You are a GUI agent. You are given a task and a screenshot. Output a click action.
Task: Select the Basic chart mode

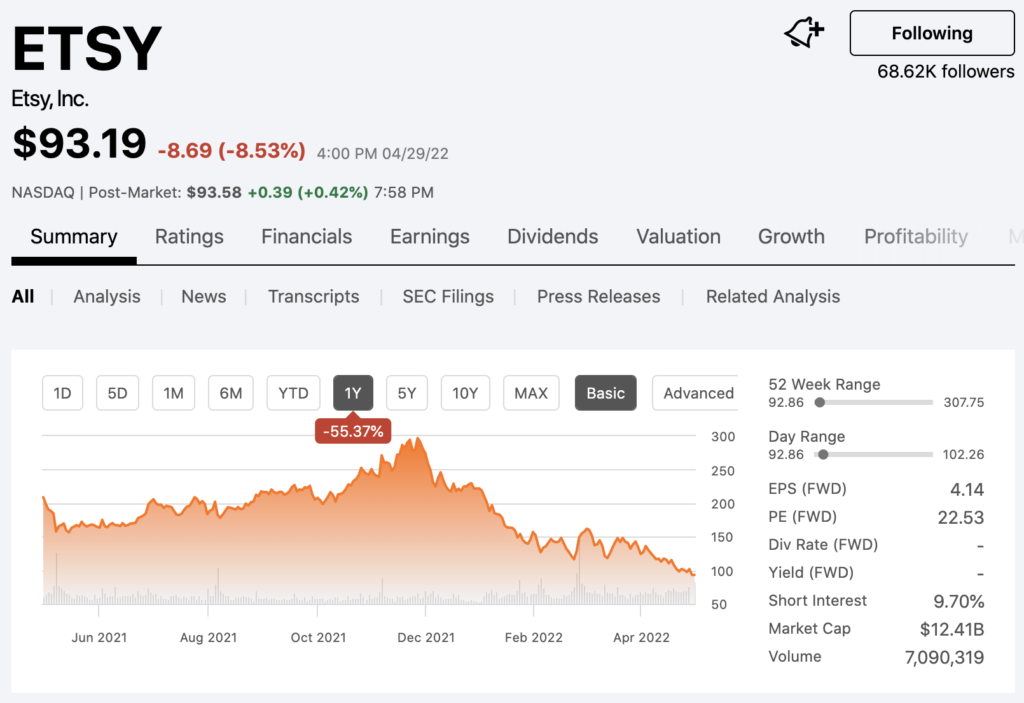pos(605,393)
